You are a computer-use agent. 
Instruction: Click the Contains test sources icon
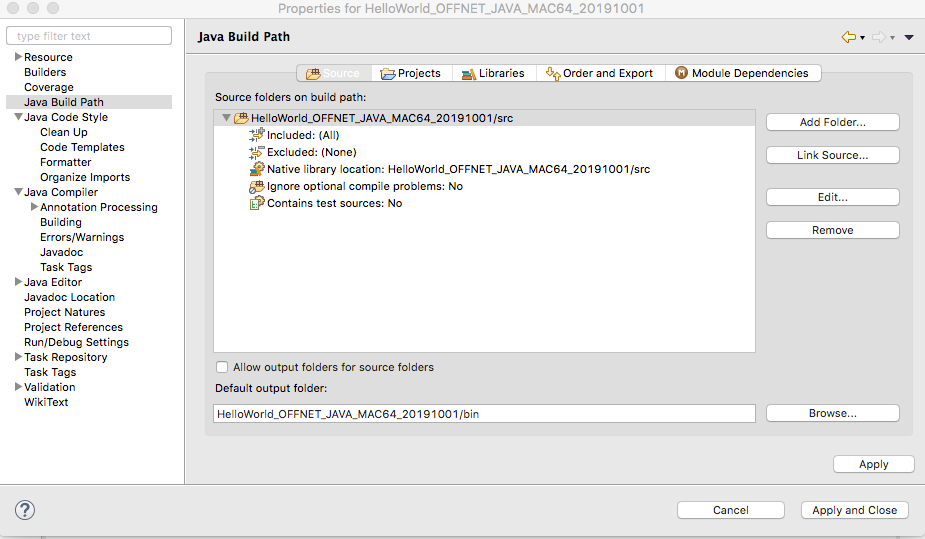pos(257,203)
